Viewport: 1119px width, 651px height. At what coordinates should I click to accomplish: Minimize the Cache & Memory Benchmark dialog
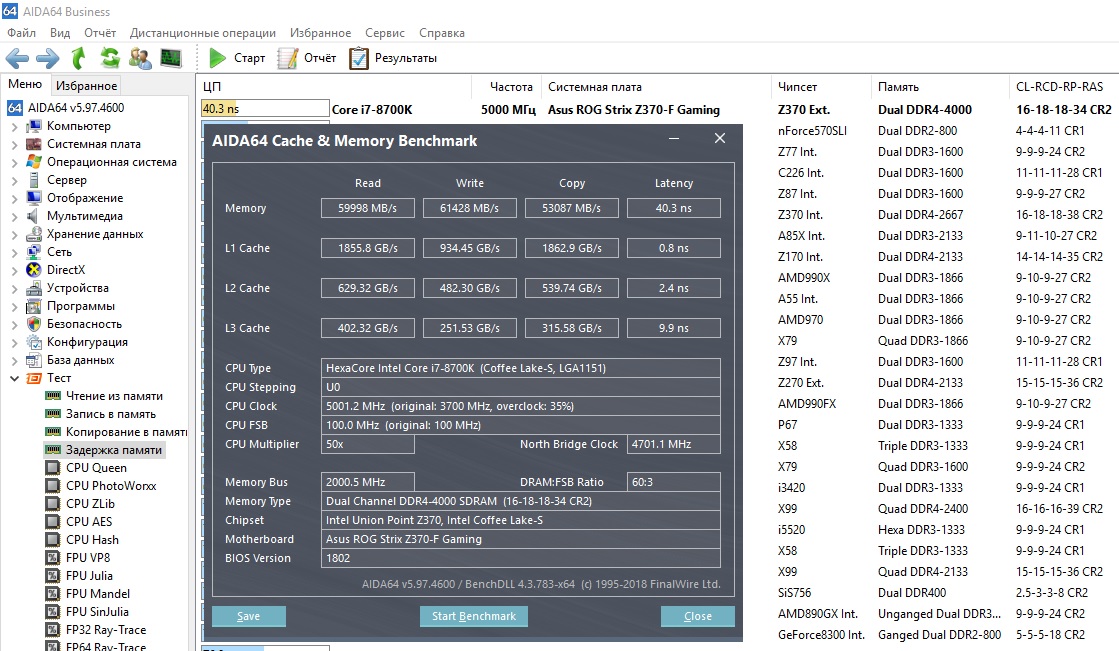[673, 138]
